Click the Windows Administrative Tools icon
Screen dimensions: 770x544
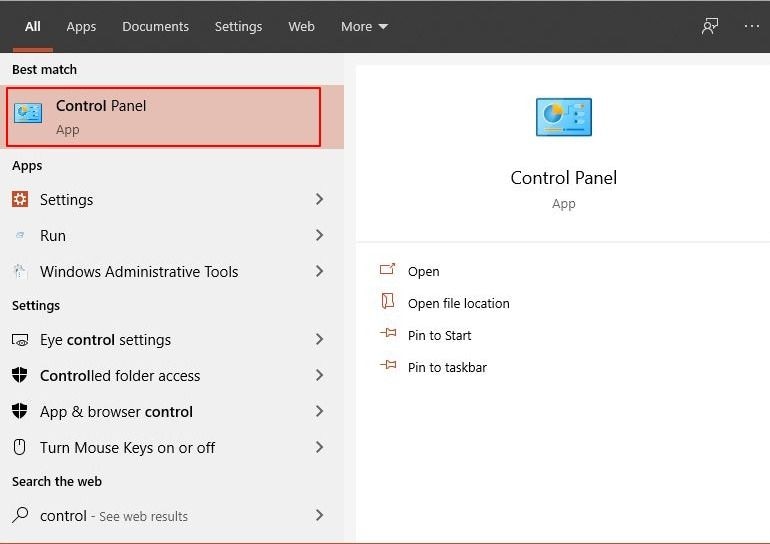click(20, 271)
